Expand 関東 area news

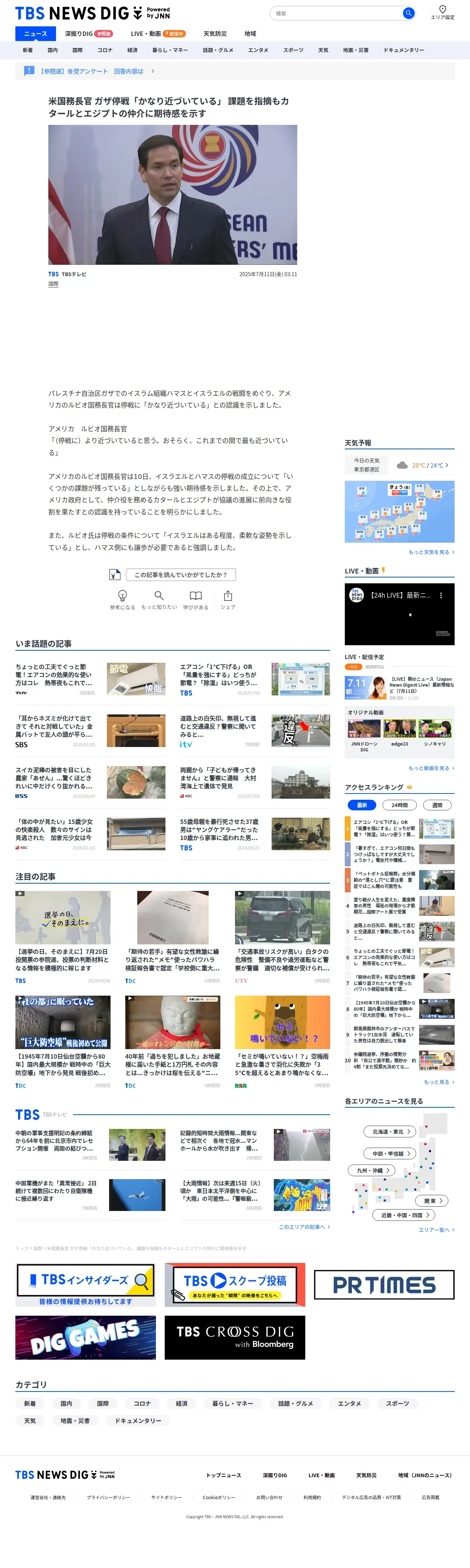(x=432, y=1200)
